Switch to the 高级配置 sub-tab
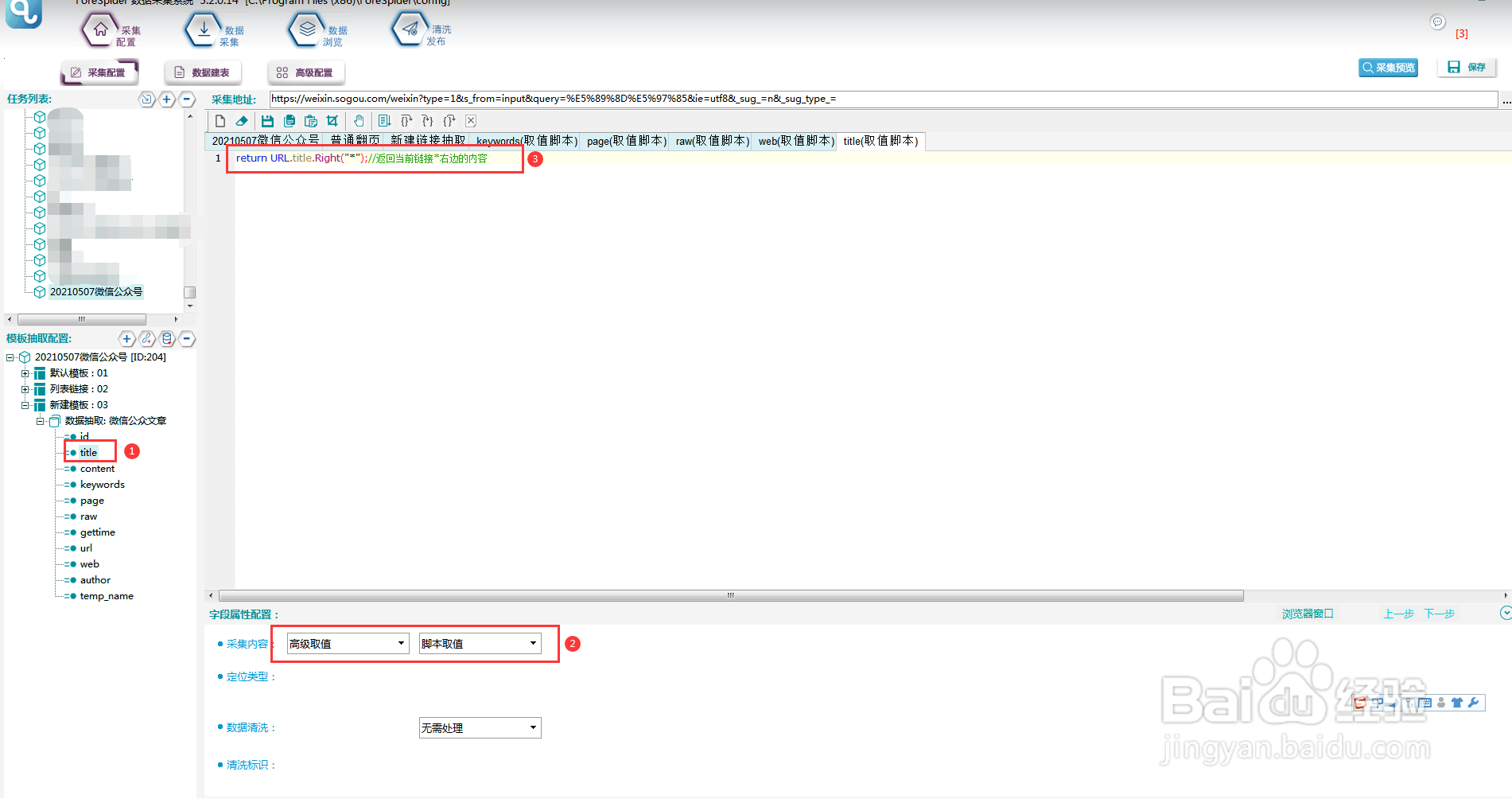Screen dimensions: 1512x799 click(306, 72)
